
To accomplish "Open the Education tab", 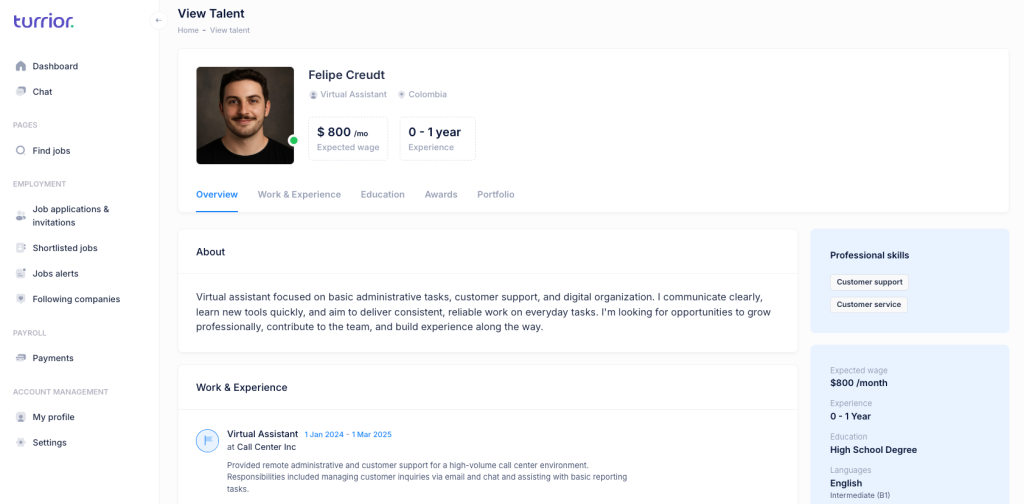I will (x=383, y=195).
